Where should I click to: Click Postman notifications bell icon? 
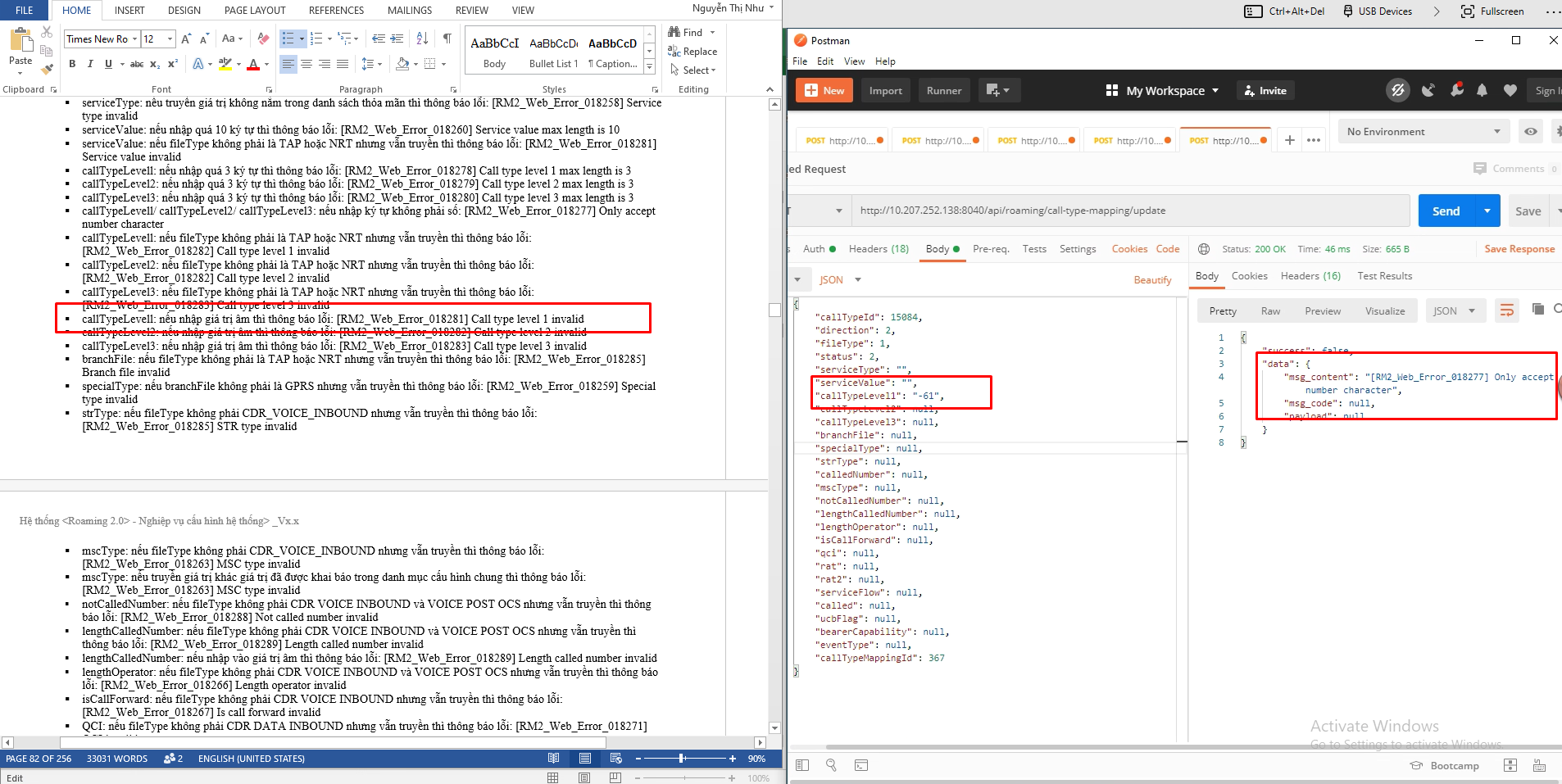(x=1482, y=91)
